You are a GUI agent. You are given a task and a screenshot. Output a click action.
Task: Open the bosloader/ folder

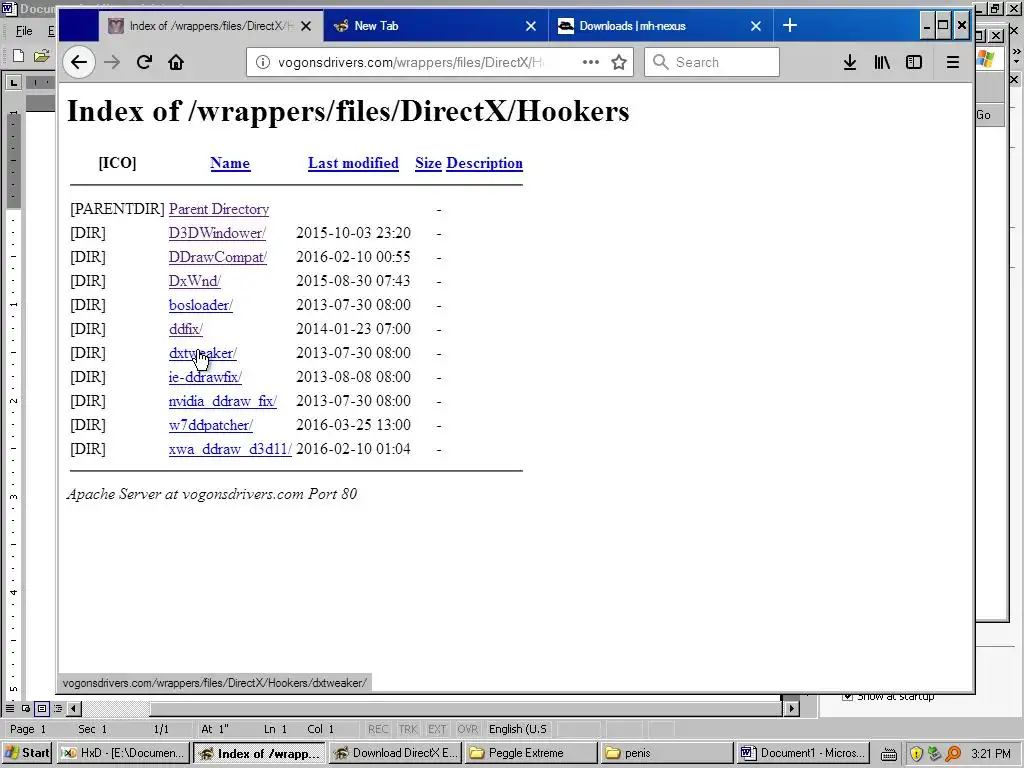(200, 305)
